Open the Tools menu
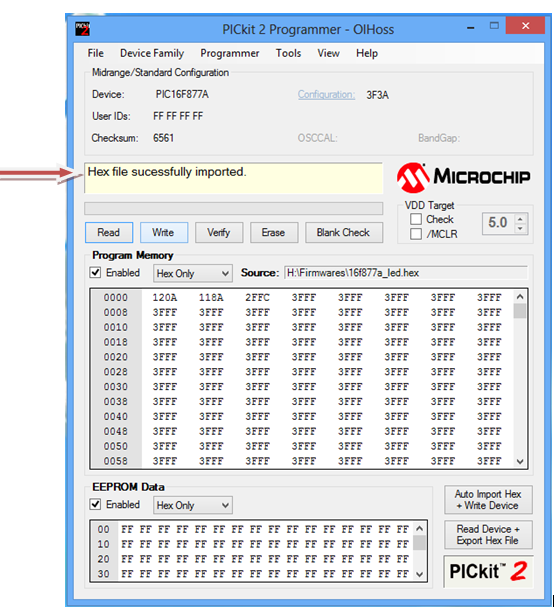 pos(288,53)
